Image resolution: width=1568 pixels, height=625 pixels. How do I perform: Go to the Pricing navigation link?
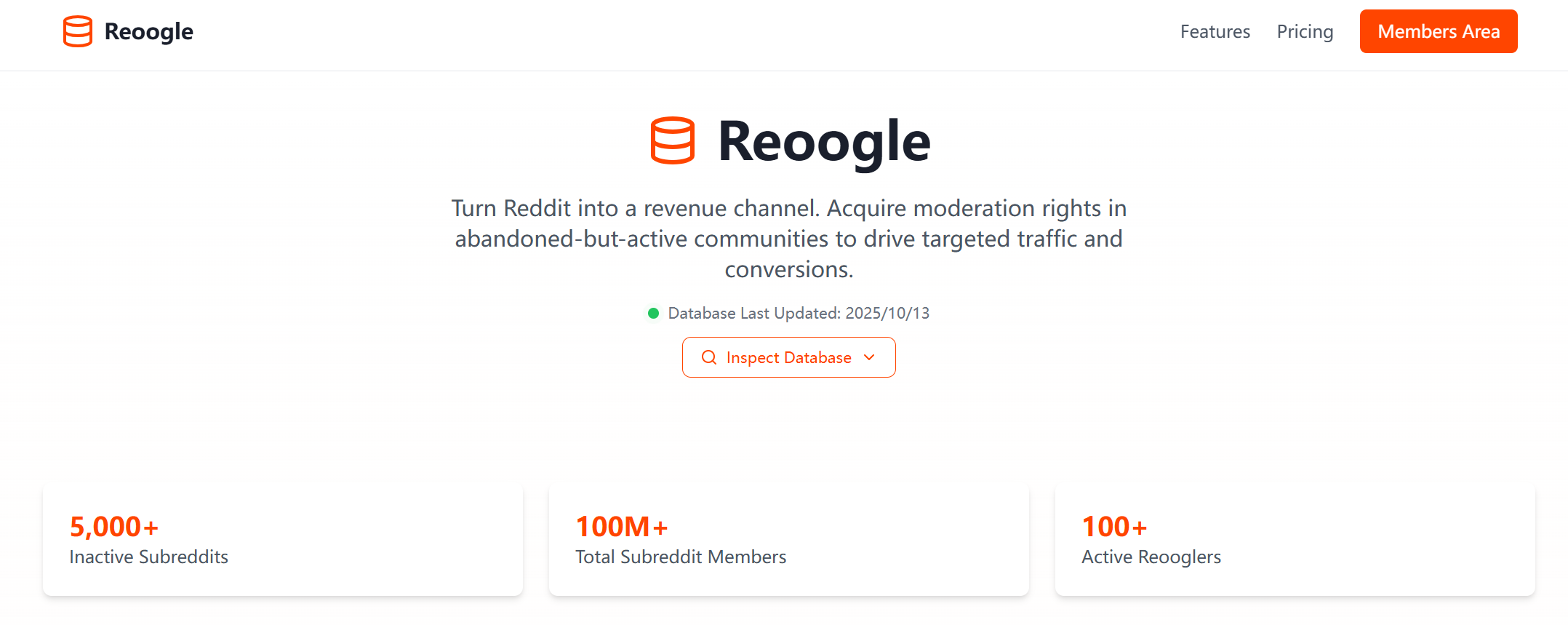coord(1305,32)
